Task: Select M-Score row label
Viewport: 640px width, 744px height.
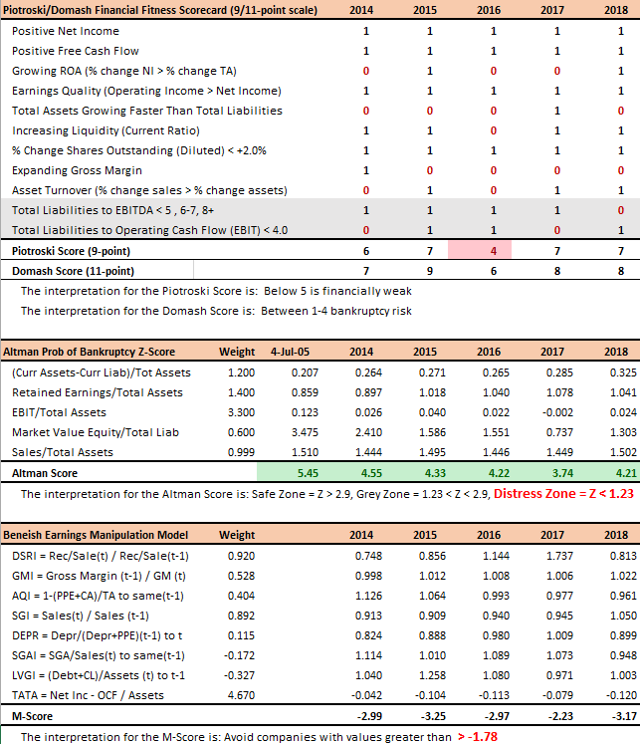Action: tap(32, 716)
